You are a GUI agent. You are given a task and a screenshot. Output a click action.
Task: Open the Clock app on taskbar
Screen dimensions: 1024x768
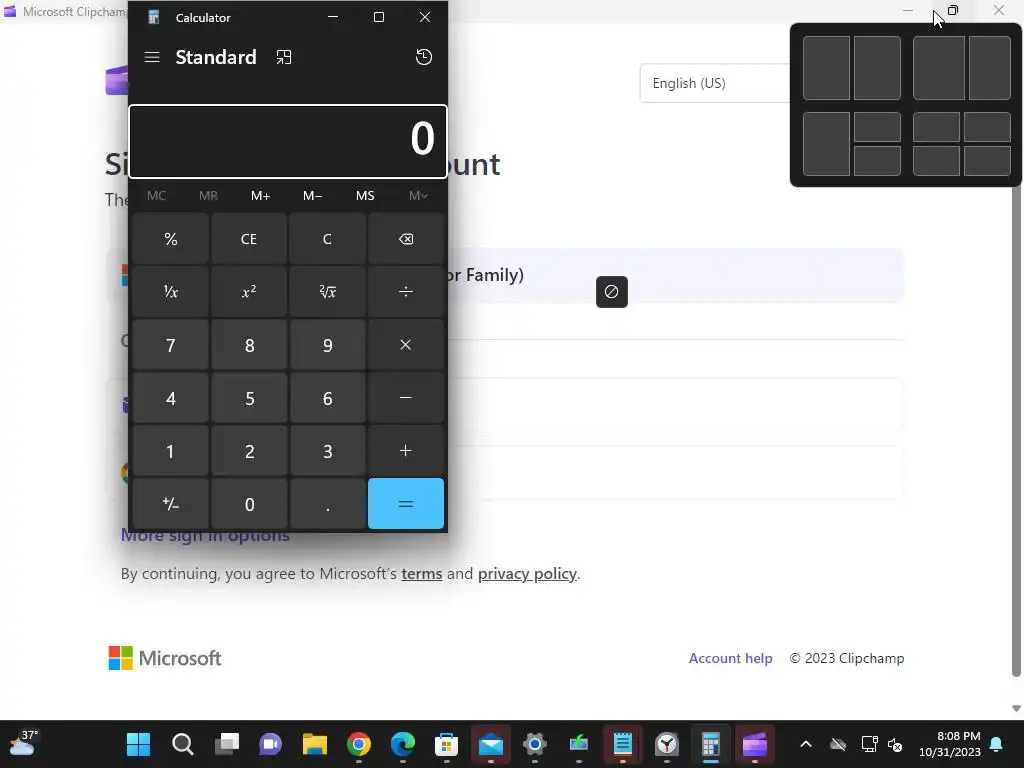point(667,744)
